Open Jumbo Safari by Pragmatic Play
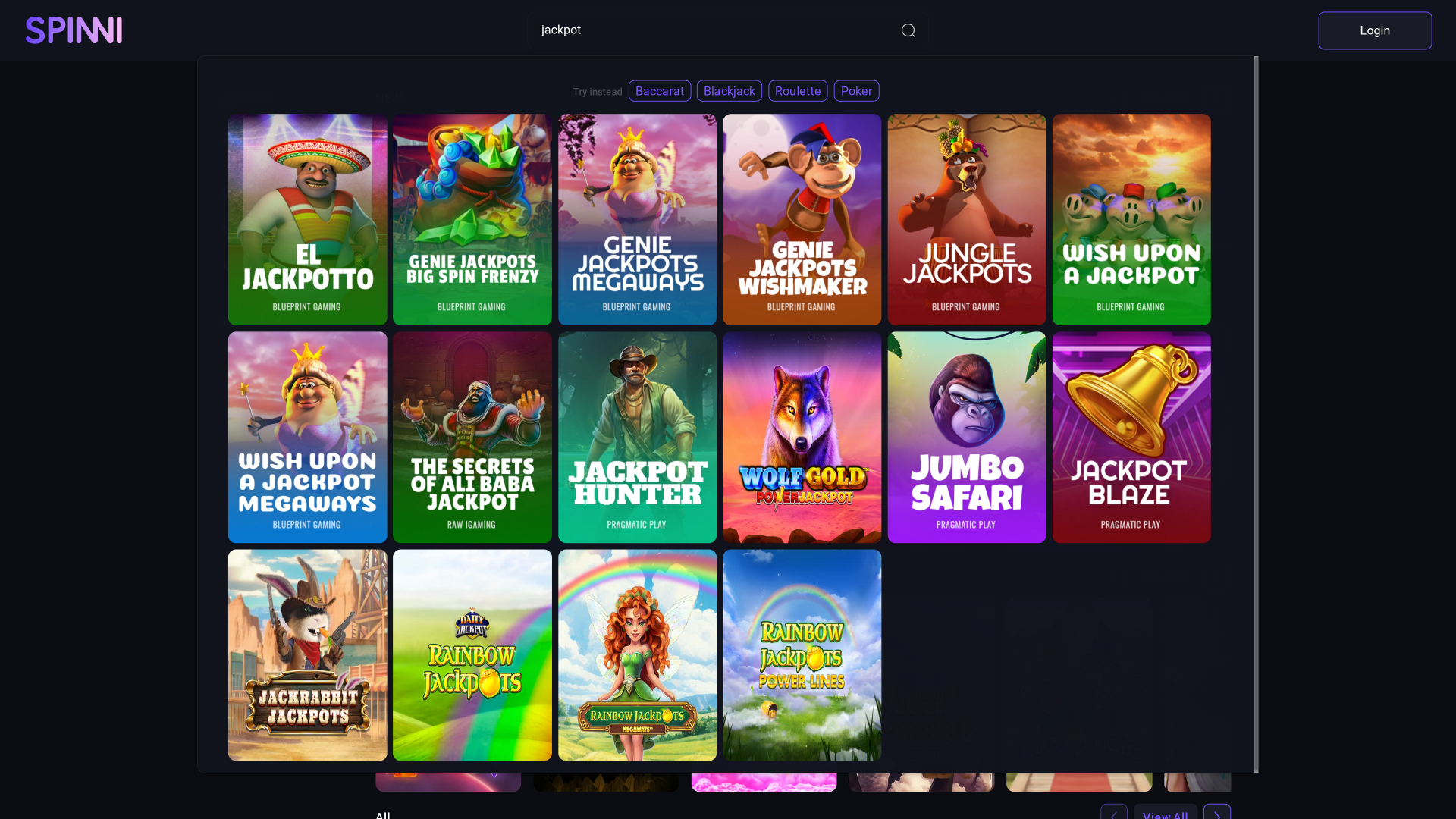Image resolution: width=1456 pixels, height=819 pixels. (x=966, y=437)
